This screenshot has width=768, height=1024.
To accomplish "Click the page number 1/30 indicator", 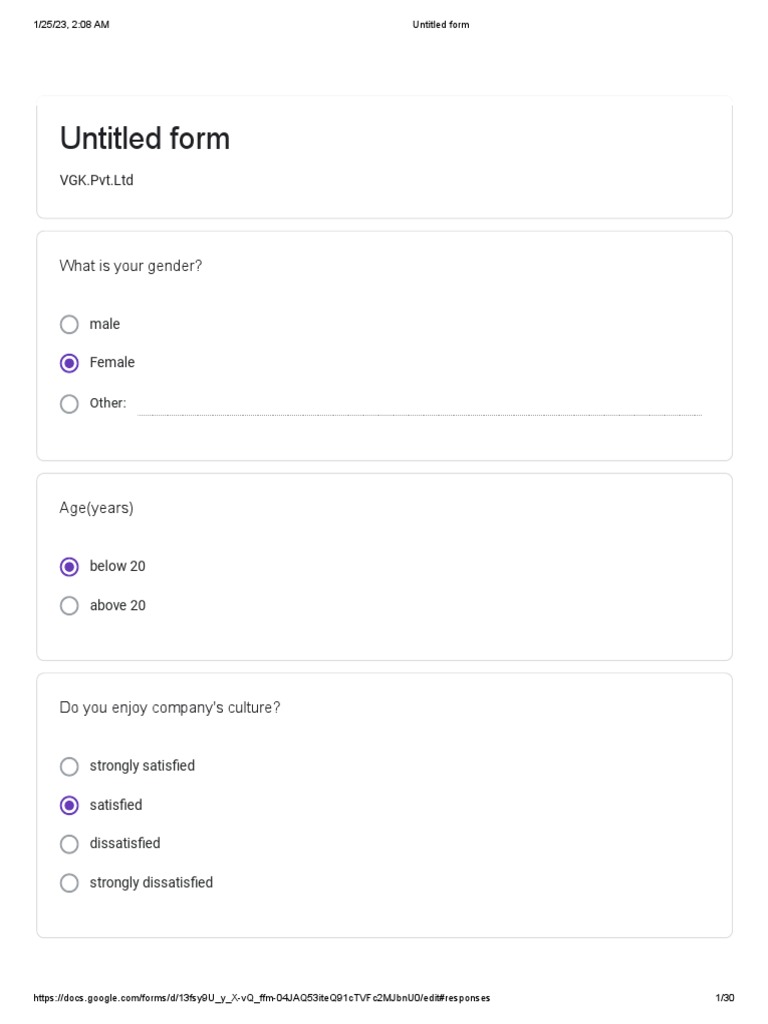I will pyautogui.click(x=725, y=998).
